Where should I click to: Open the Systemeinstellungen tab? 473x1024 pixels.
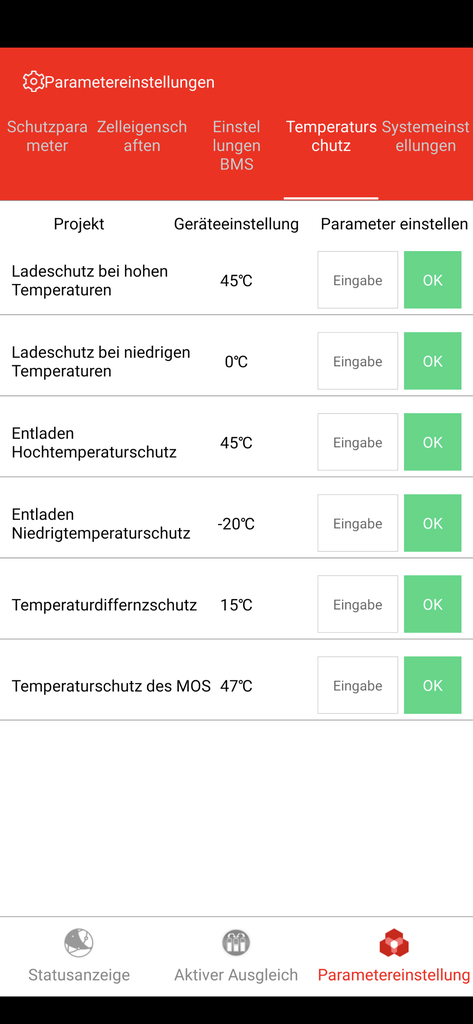coord(425,136)
